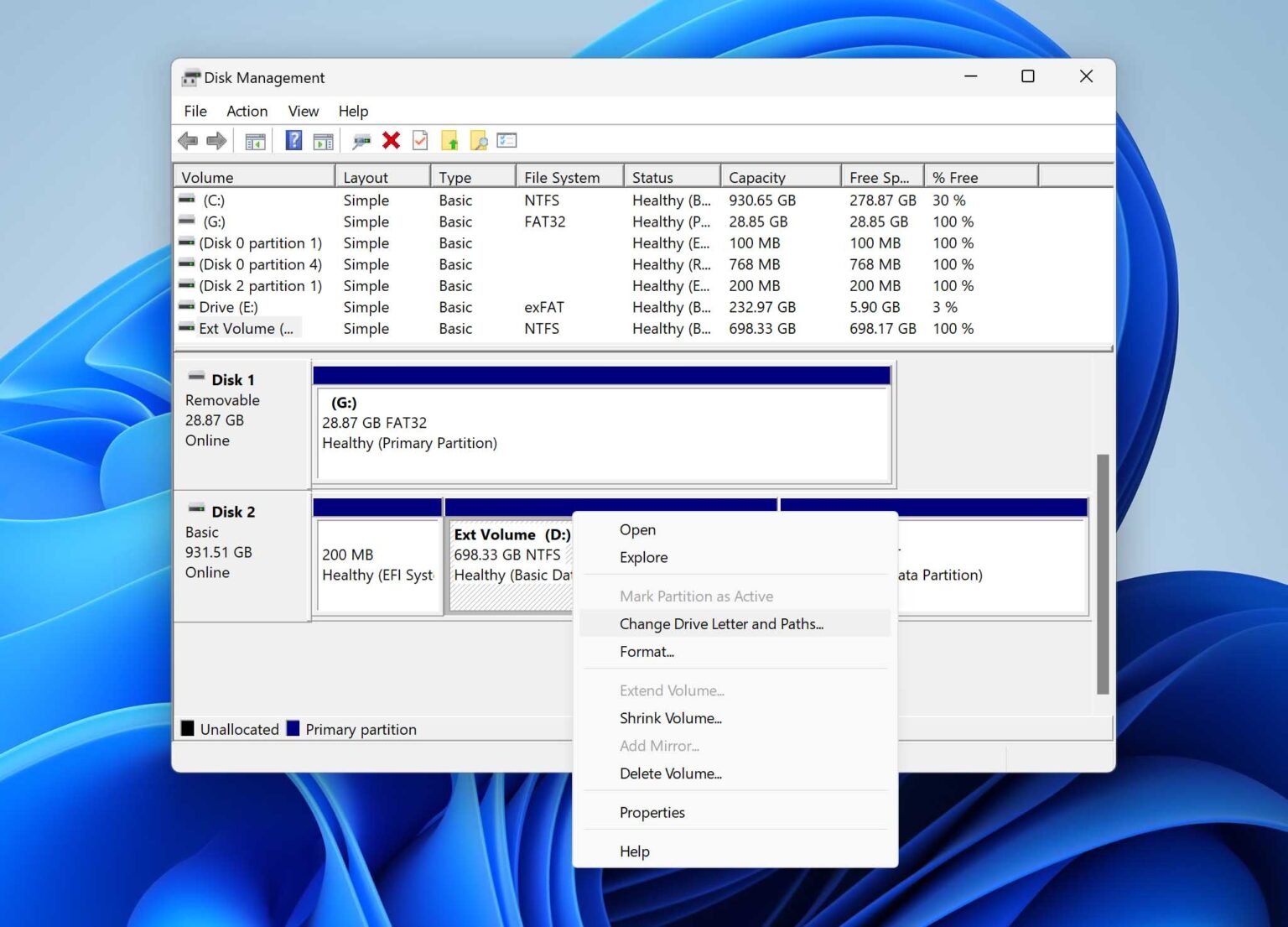
Task: Toggle the Show/Hide Console Tree icon
Action: pyautogui.click(x=255, y=141)
